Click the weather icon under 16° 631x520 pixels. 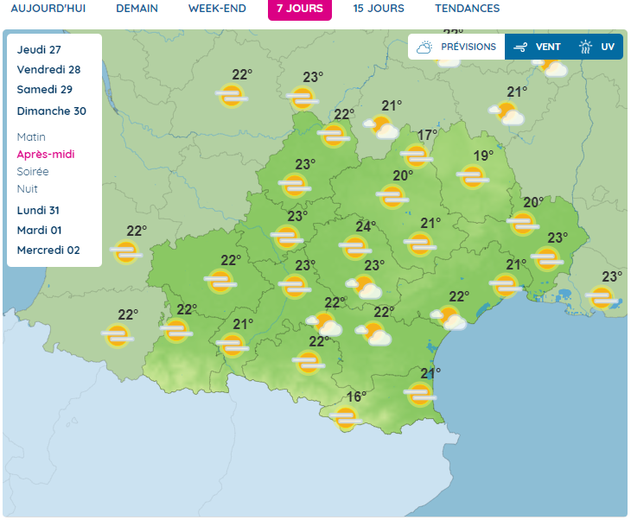[x=346, y=417]
